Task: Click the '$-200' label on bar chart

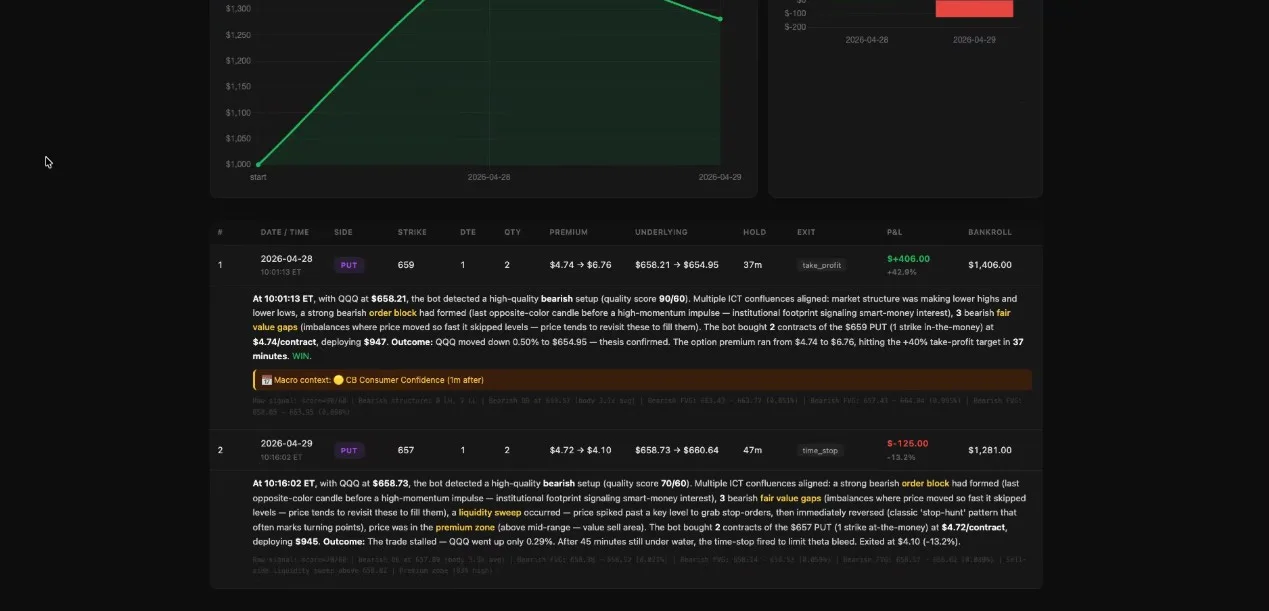Action: [x=795, y=27]
